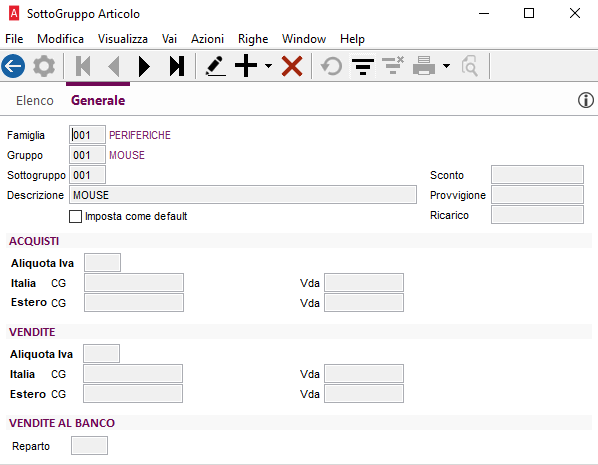Image resolution: width=598 pixels, height=465 pixels.
Task: Delete record with red X icon
Action: pyautogui.click(x=292, y=66)
